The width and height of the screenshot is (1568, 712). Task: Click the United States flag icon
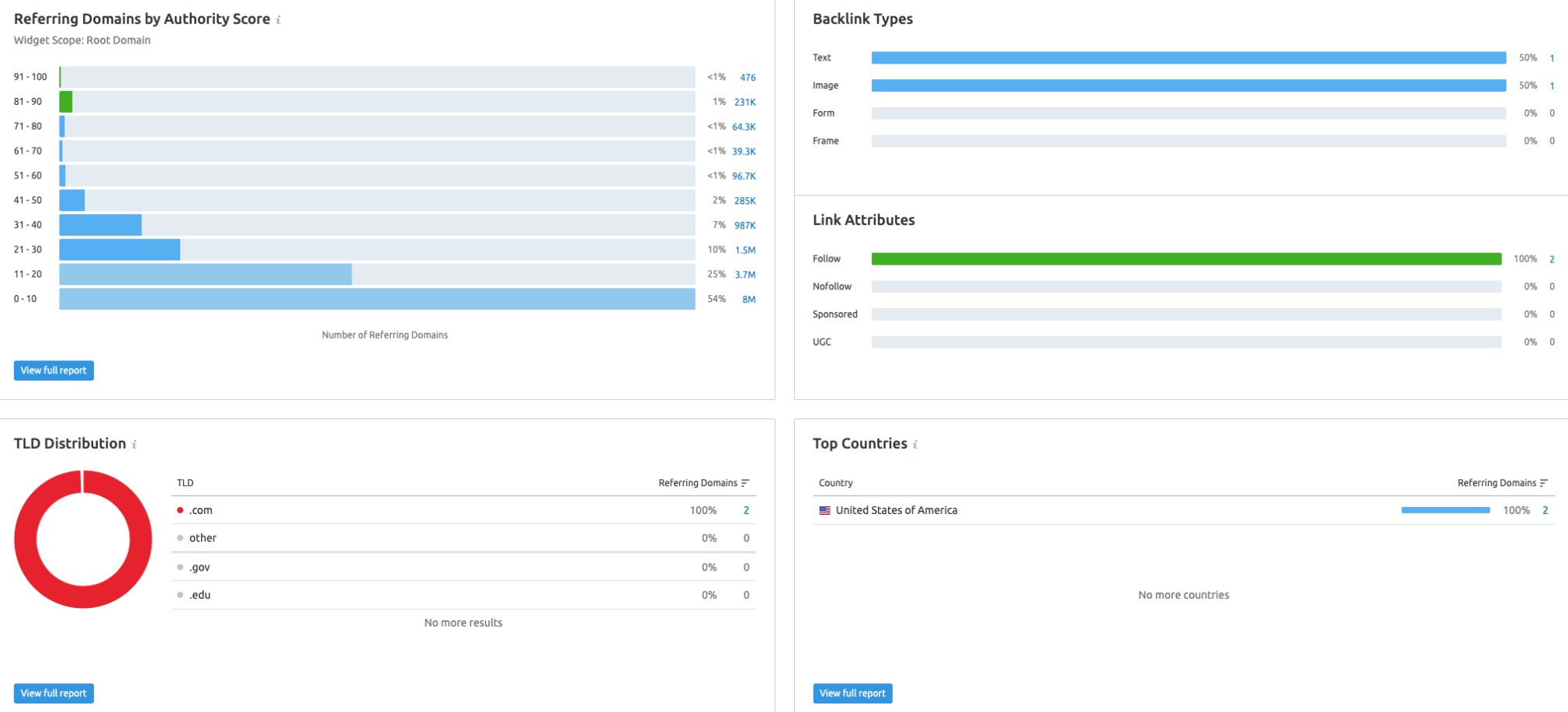pyautogui.click(x=824, y=511)
